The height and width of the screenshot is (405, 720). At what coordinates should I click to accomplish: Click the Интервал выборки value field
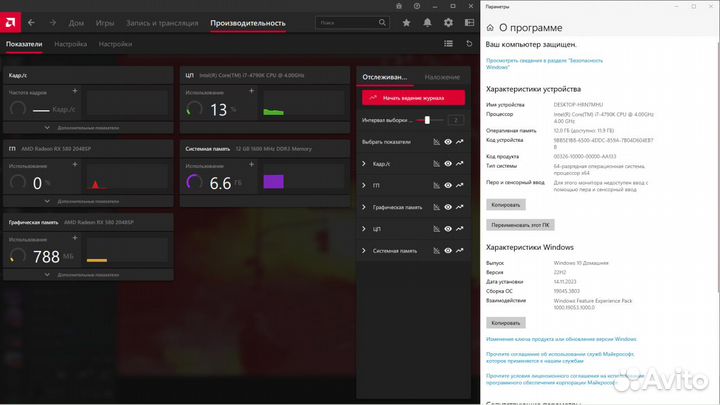point(456,120)
